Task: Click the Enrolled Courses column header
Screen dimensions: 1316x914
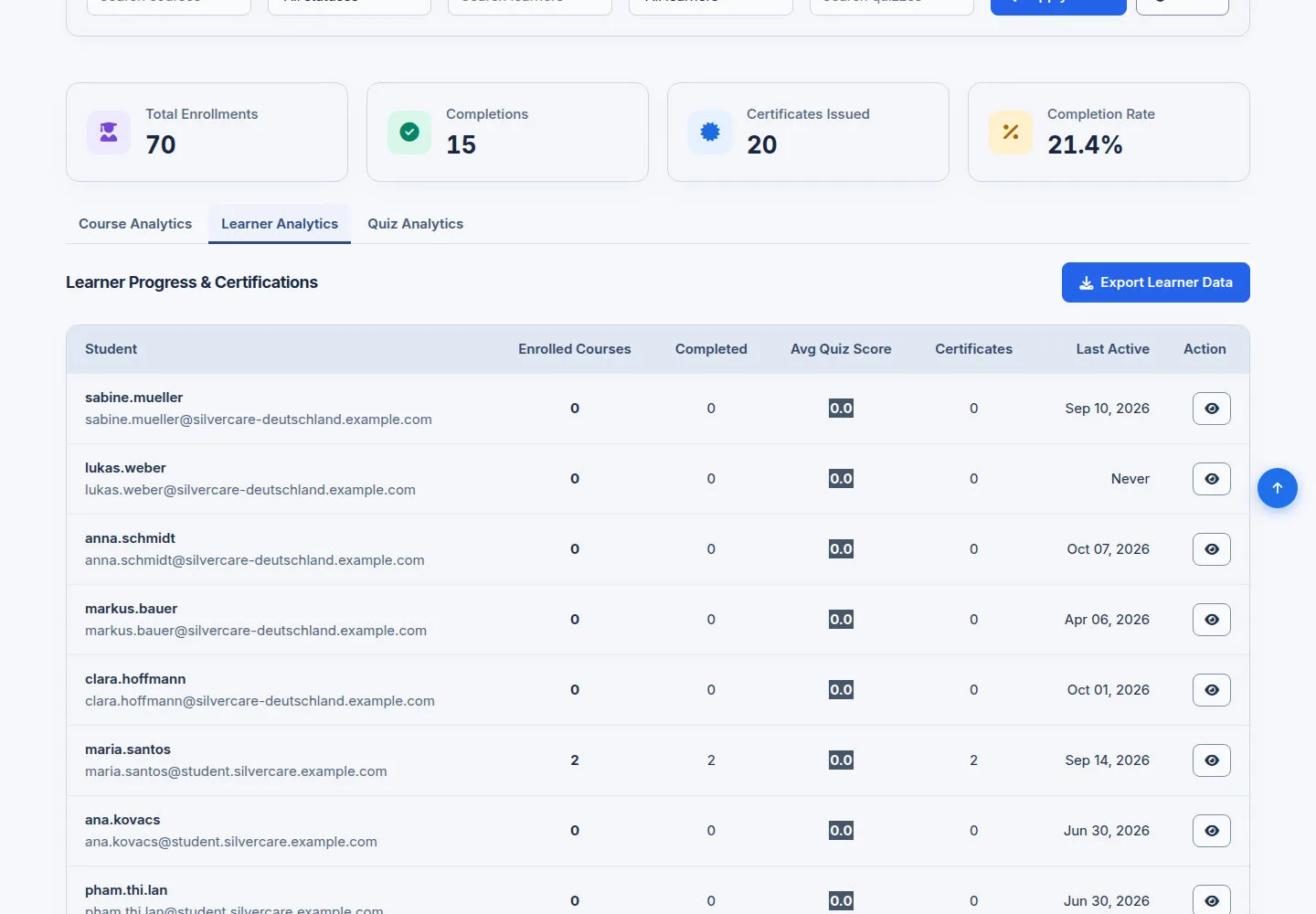Action: coord(575,349)
